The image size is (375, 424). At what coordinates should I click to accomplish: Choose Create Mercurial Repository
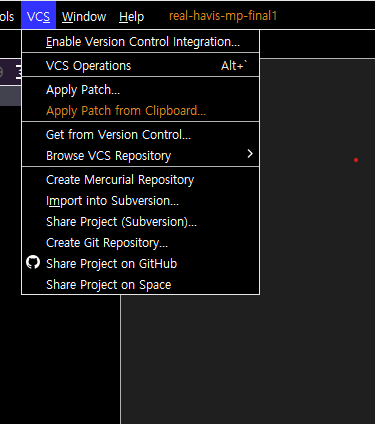pyautogui.click(x=140, y=180)
